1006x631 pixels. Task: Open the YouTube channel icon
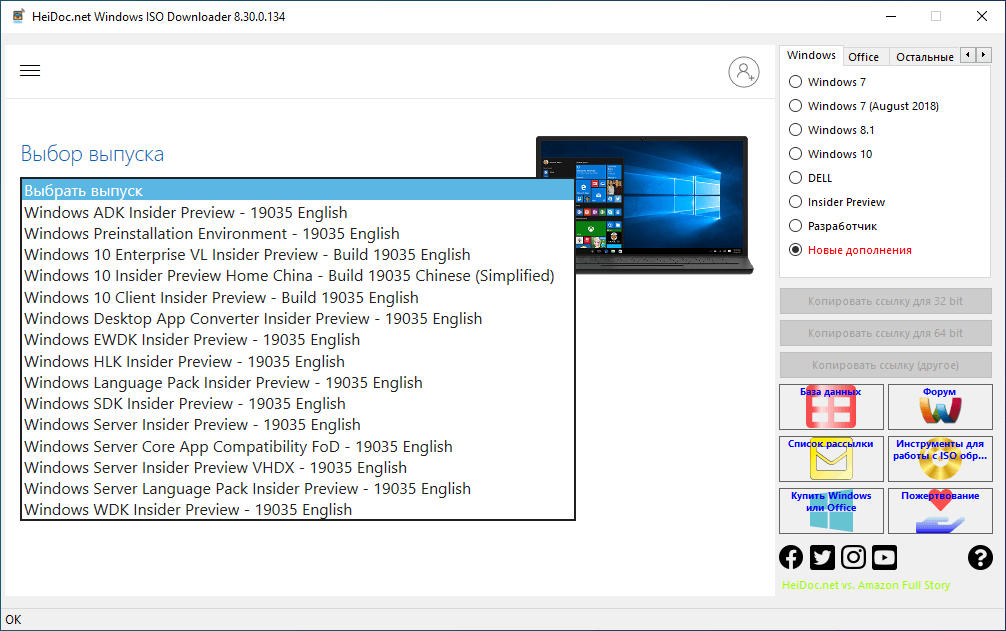pyautogui.click(x=884, y=557)
